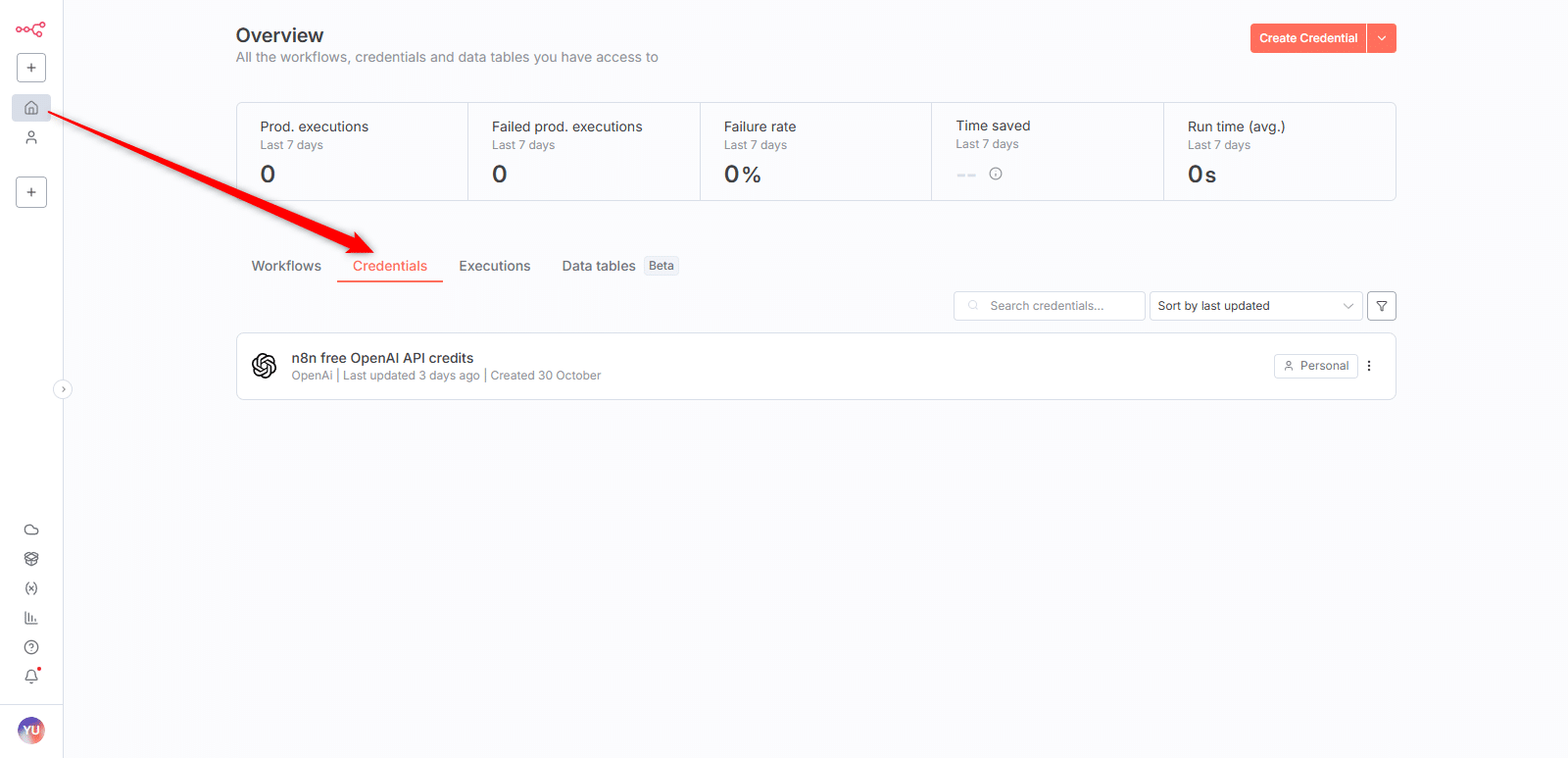Screen dimensions: 1568x758
Task: Click the lower boxed plus icon in sidebar
Action: (31, 192)
